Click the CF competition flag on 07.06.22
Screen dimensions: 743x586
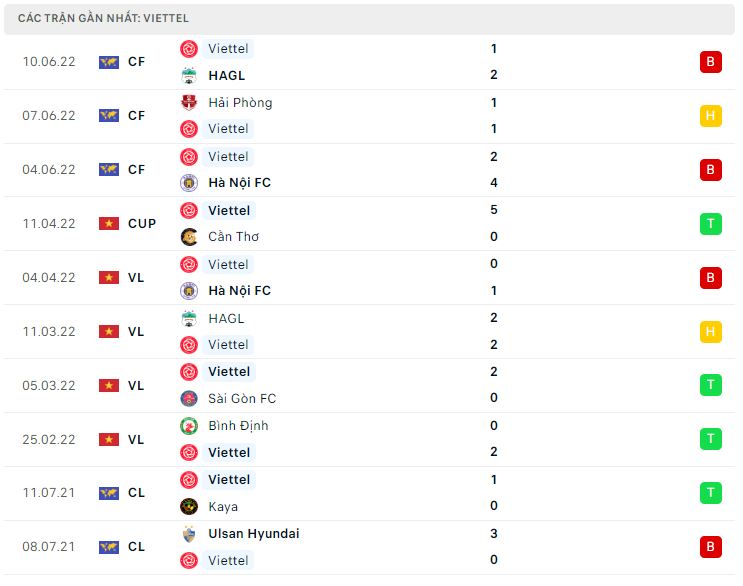coord(109,116)
